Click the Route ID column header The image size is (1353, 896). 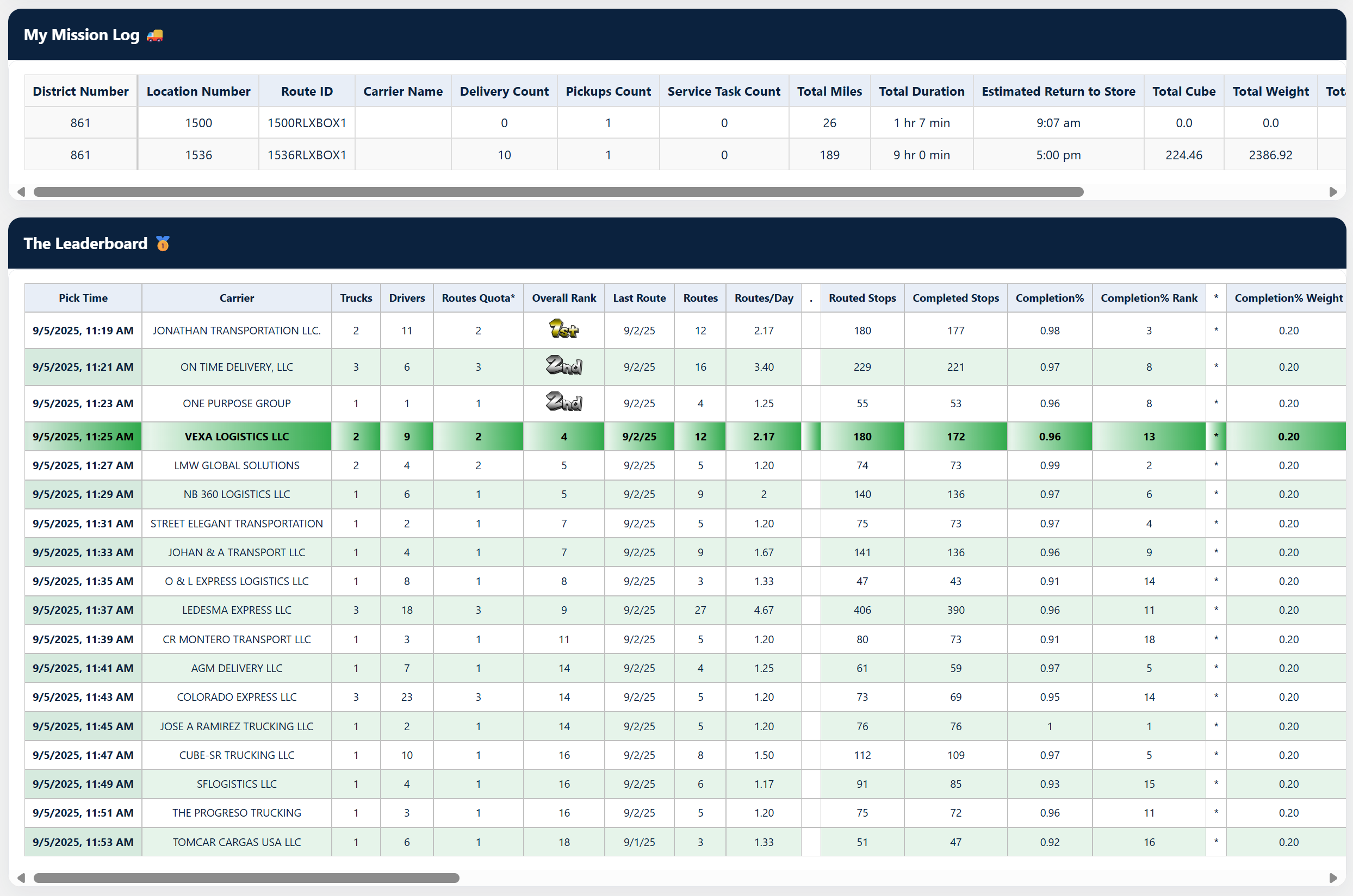tap(306, 91)
